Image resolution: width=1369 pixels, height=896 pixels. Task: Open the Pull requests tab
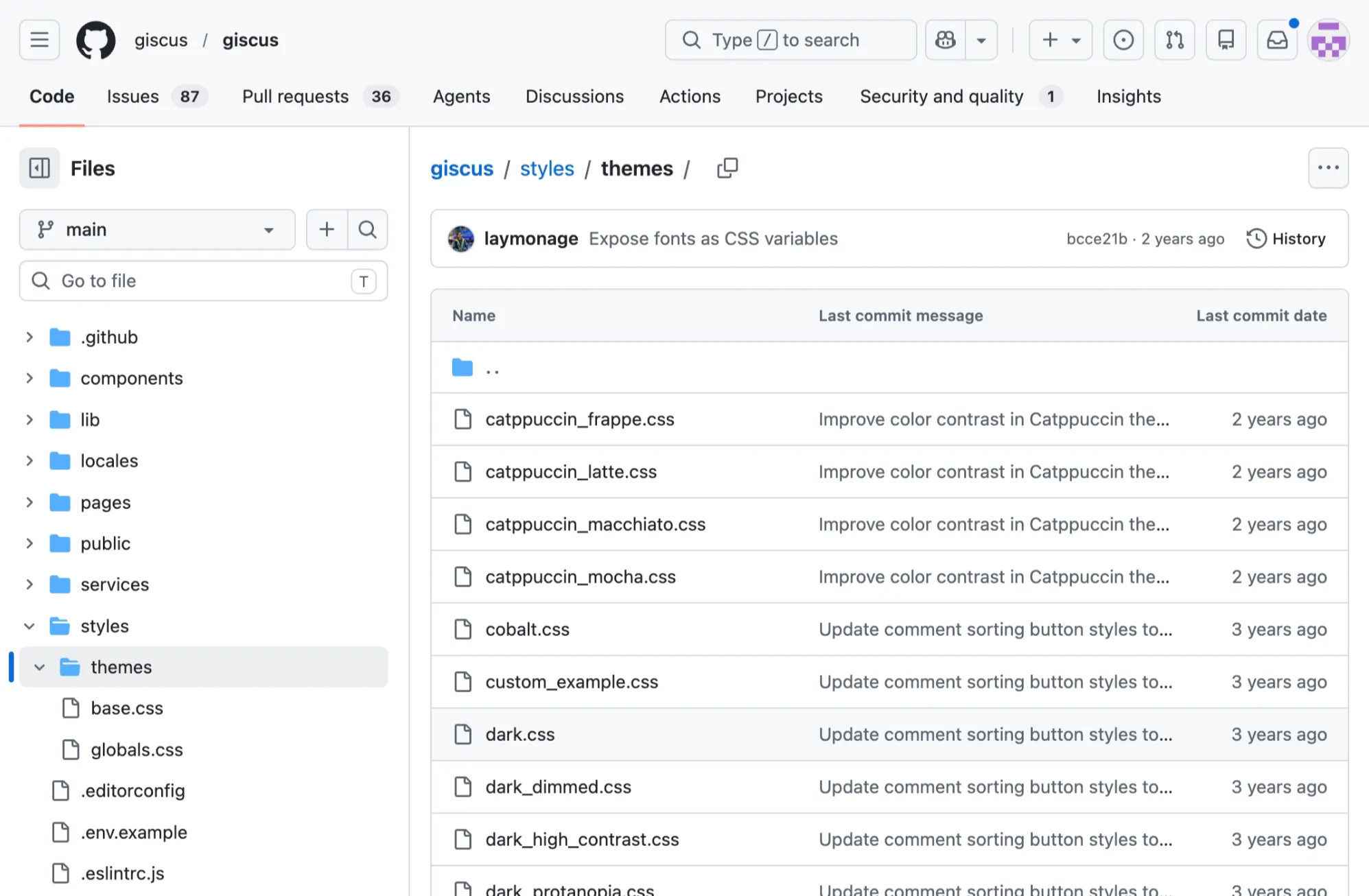pos(319,97)
